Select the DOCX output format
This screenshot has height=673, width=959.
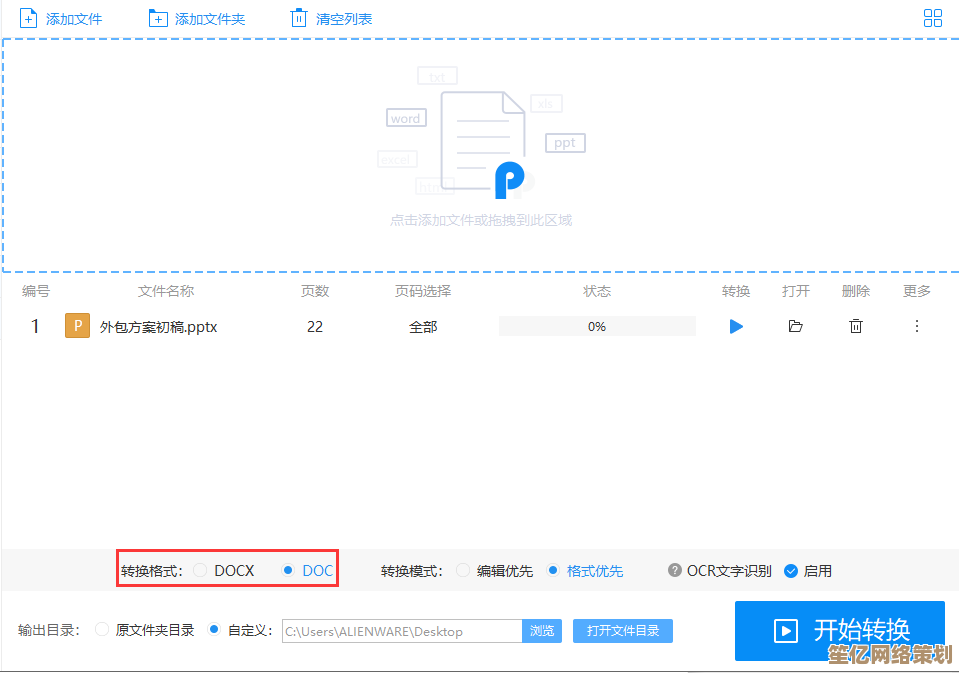pos(200,569)
